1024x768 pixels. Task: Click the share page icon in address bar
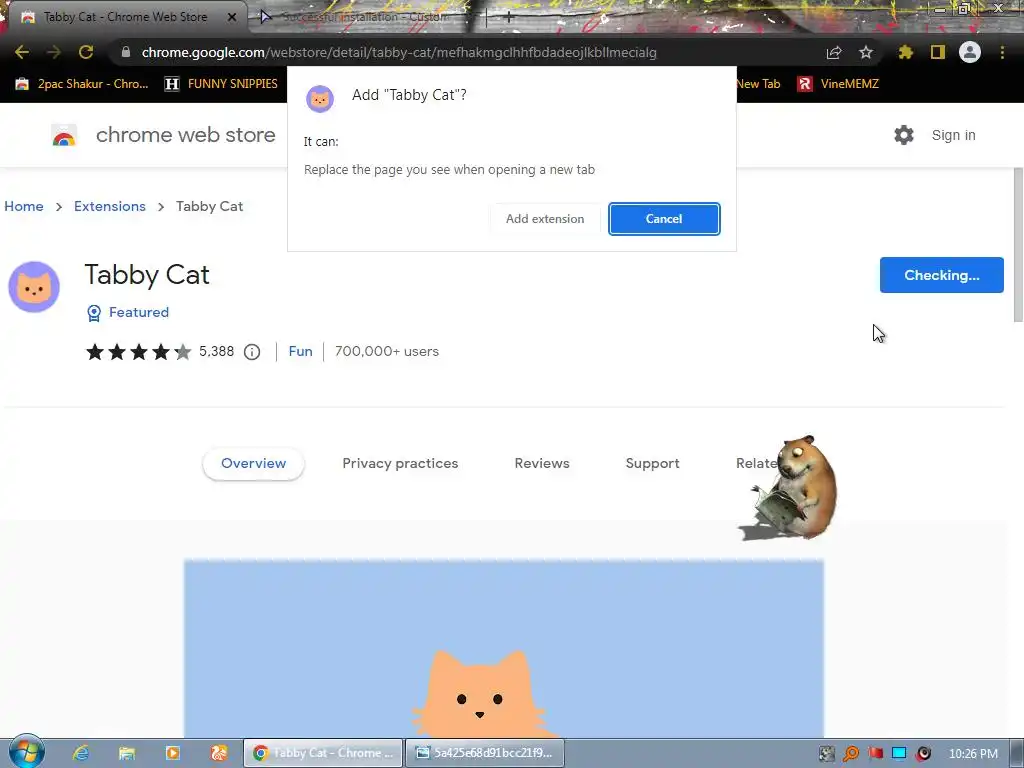click(x=834, y=52)
